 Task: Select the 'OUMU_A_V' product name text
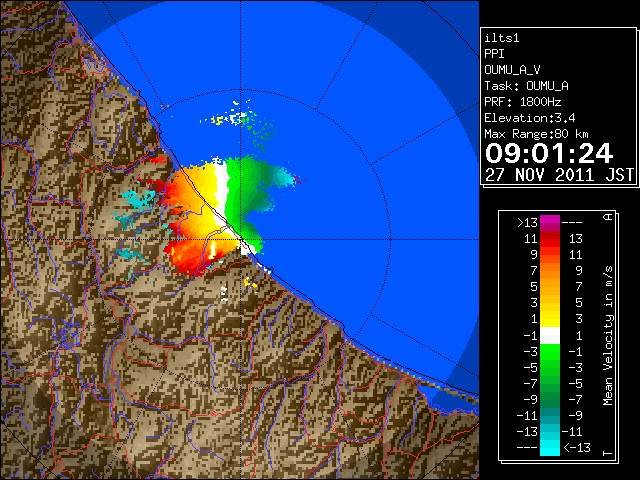click(x=512, y=70)
